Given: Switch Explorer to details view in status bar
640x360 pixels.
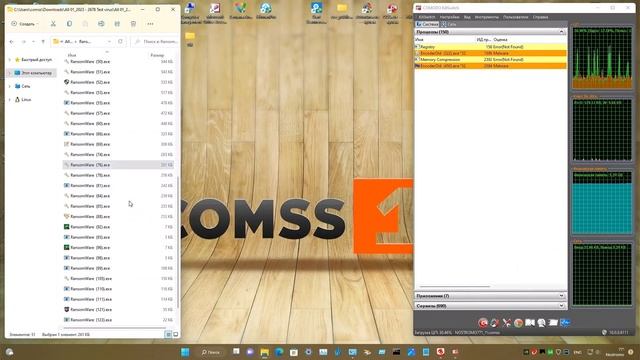Looking at the screenshot, I should pyautogui.click(x=168, y=334).
